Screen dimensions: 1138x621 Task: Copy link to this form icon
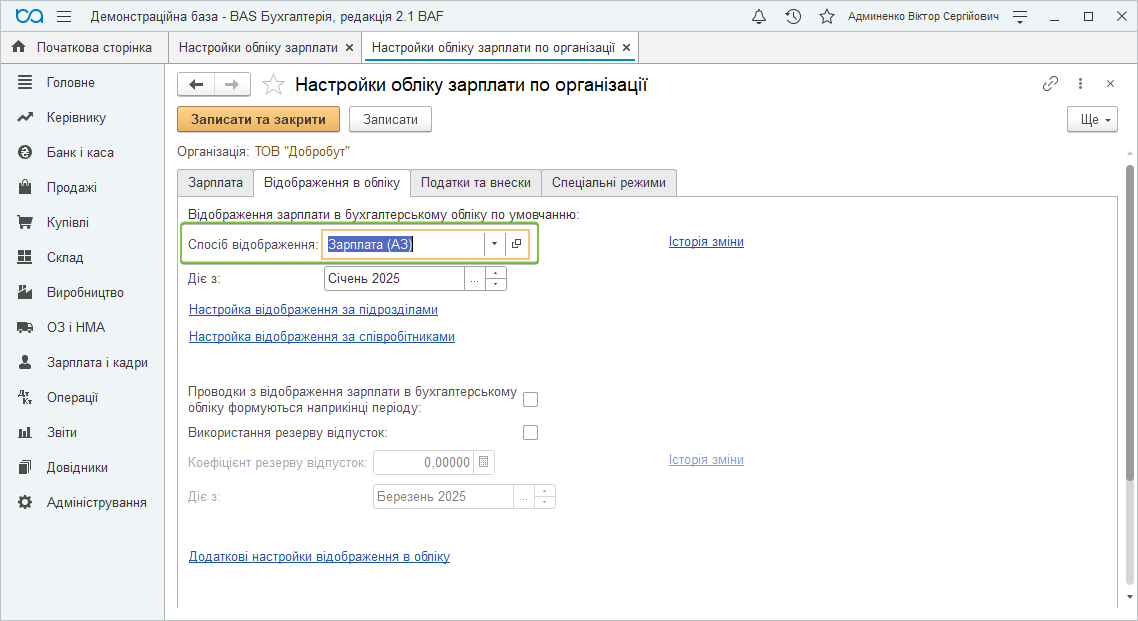(x=1050, y=84)
